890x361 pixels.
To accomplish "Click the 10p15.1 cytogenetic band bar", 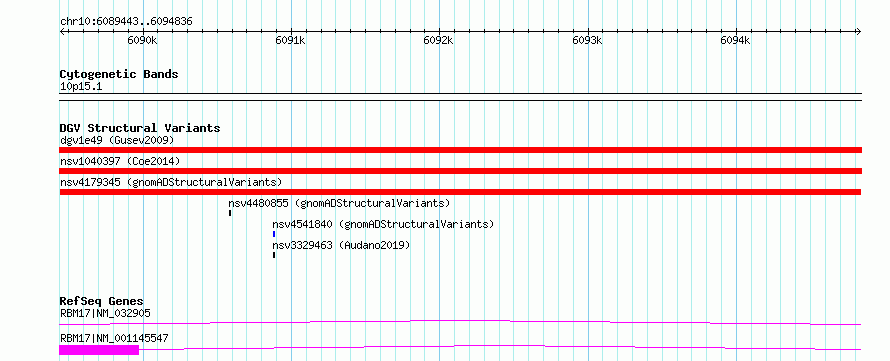I will coord(460,96).
